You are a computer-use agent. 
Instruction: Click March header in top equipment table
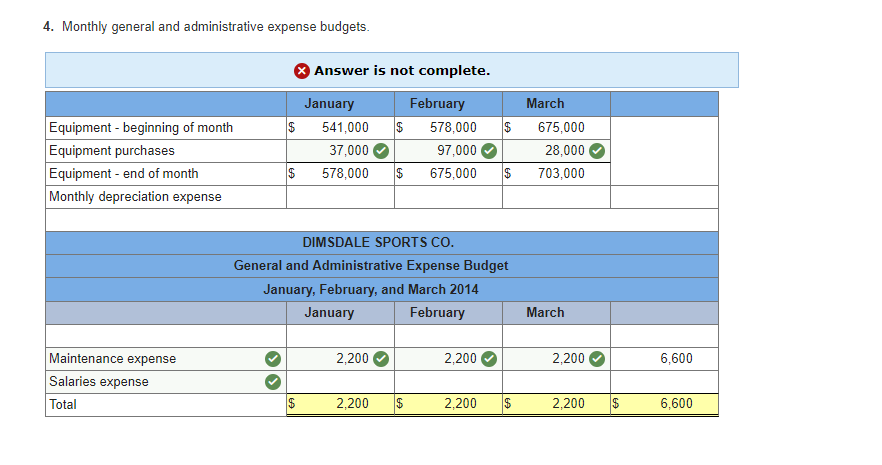(545, 103)
